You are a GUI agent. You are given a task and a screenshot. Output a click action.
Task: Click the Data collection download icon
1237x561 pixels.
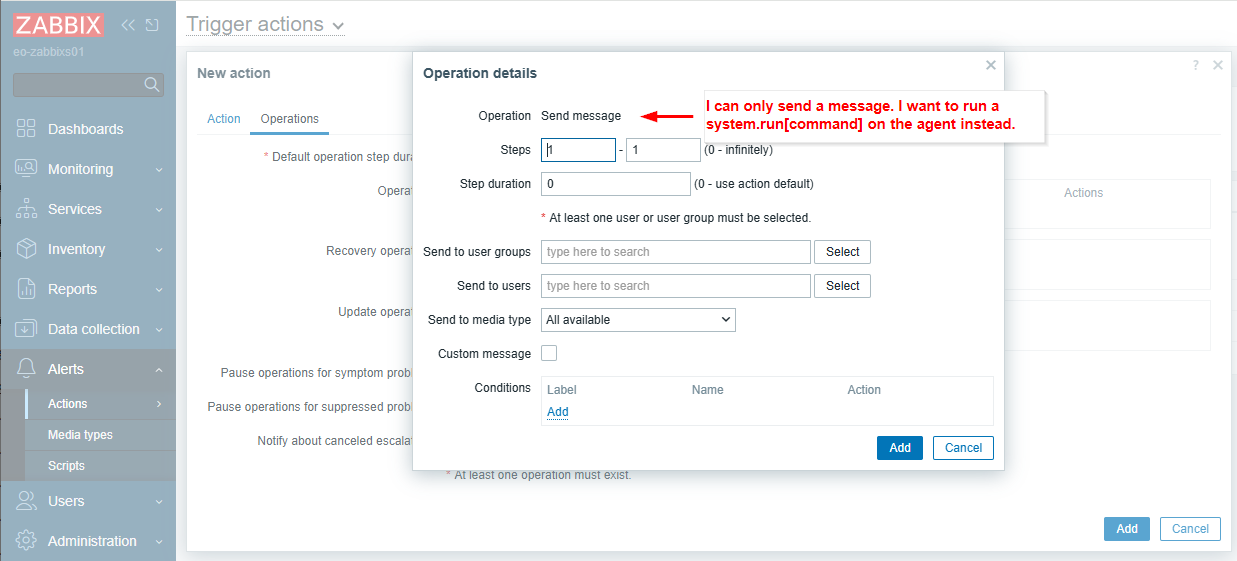tap(27, 329)
